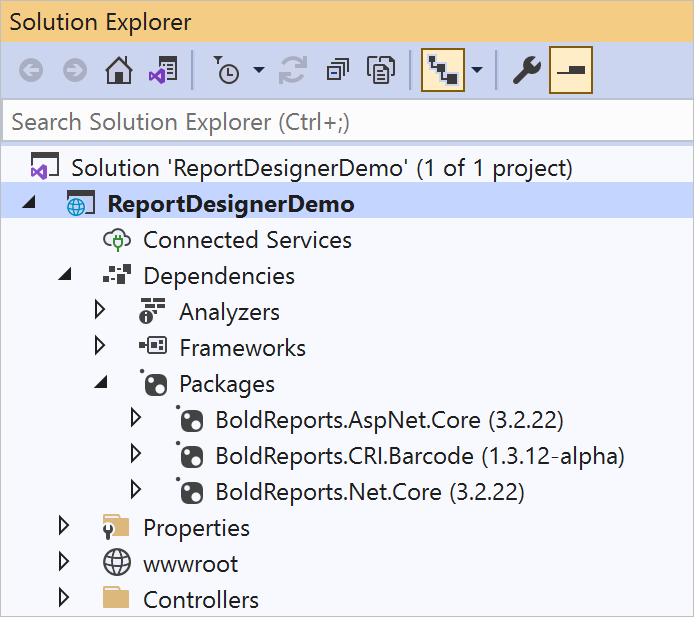
Task: Open the Pending Changes Filter clock icon
Action: tap(227, 70)
